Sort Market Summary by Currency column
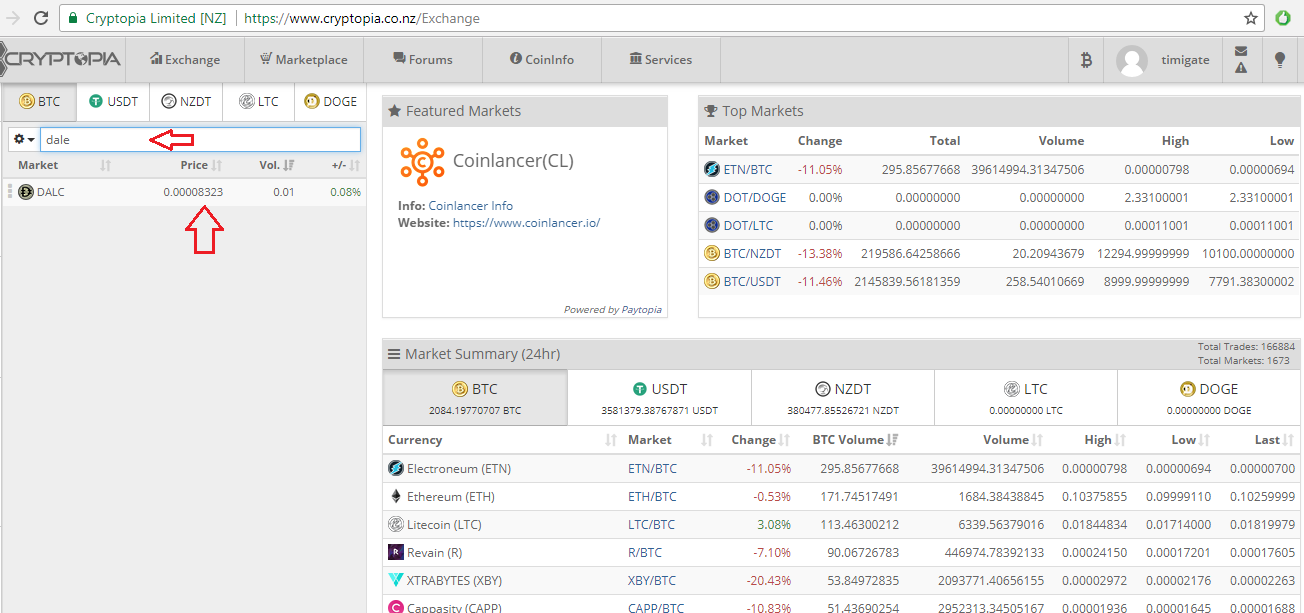The image size is (1304, 613). tap(503, 440)
